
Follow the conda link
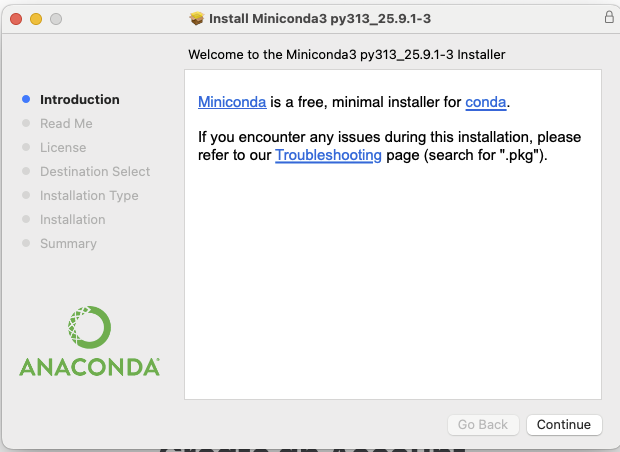[486, 102]
